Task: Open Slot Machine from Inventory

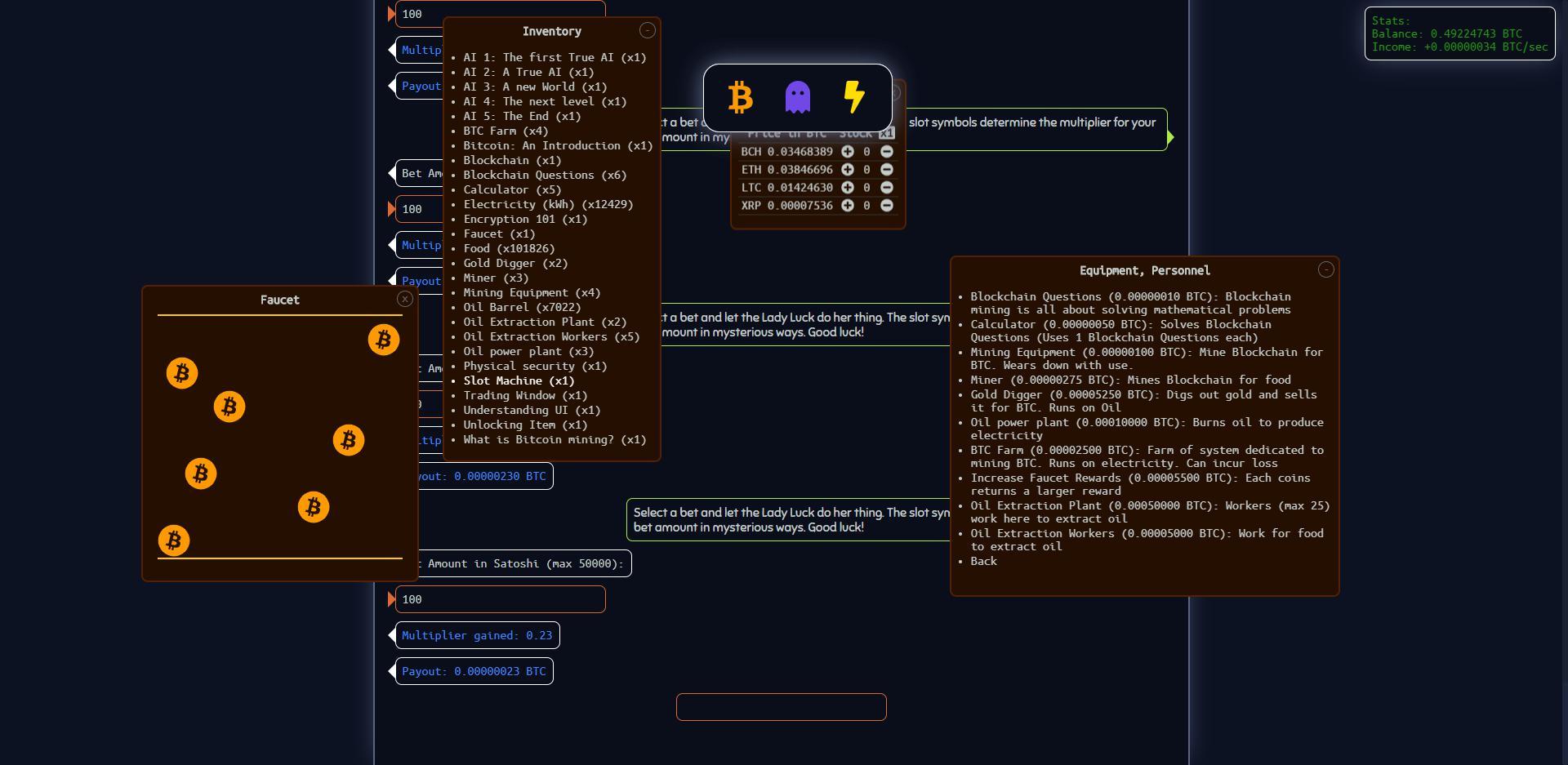Action: tap(519, 381)
